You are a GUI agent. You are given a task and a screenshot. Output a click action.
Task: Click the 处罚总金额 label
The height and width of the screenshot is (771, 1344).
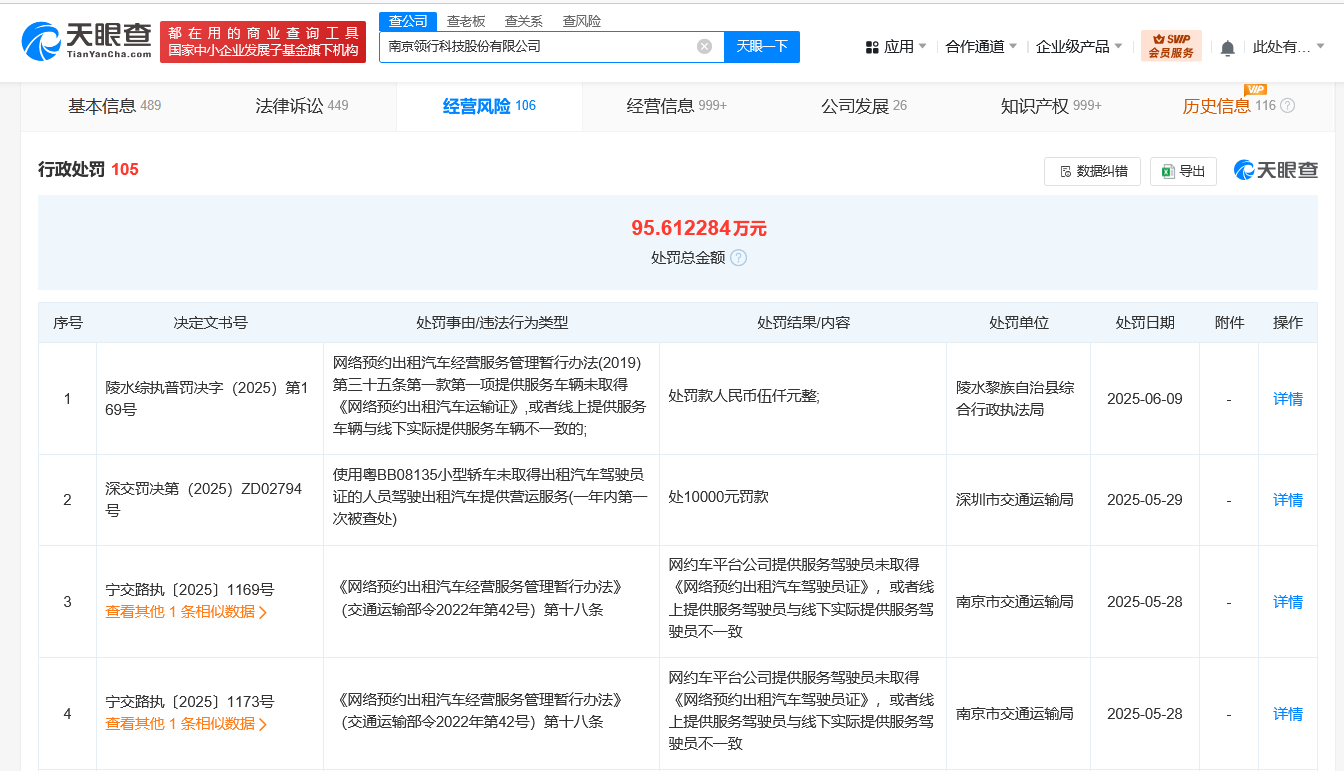[688, 258]
